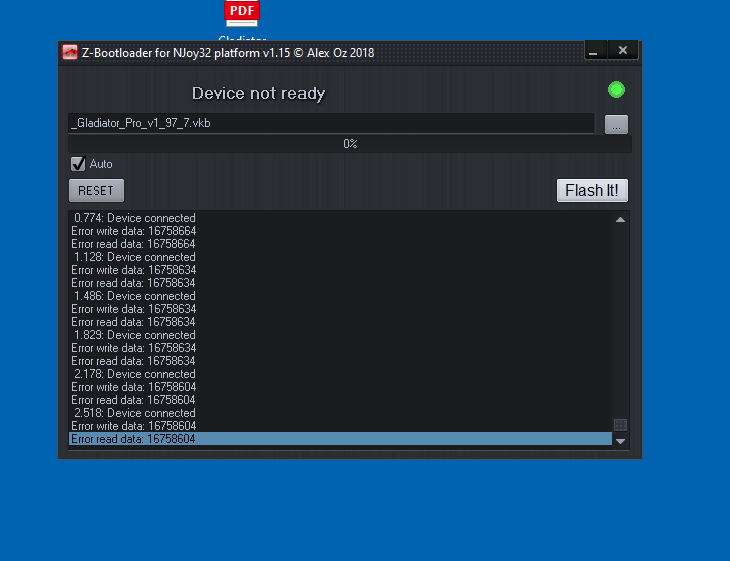
Task: Click the log scrollbar thumb
Action: (620, 425)
